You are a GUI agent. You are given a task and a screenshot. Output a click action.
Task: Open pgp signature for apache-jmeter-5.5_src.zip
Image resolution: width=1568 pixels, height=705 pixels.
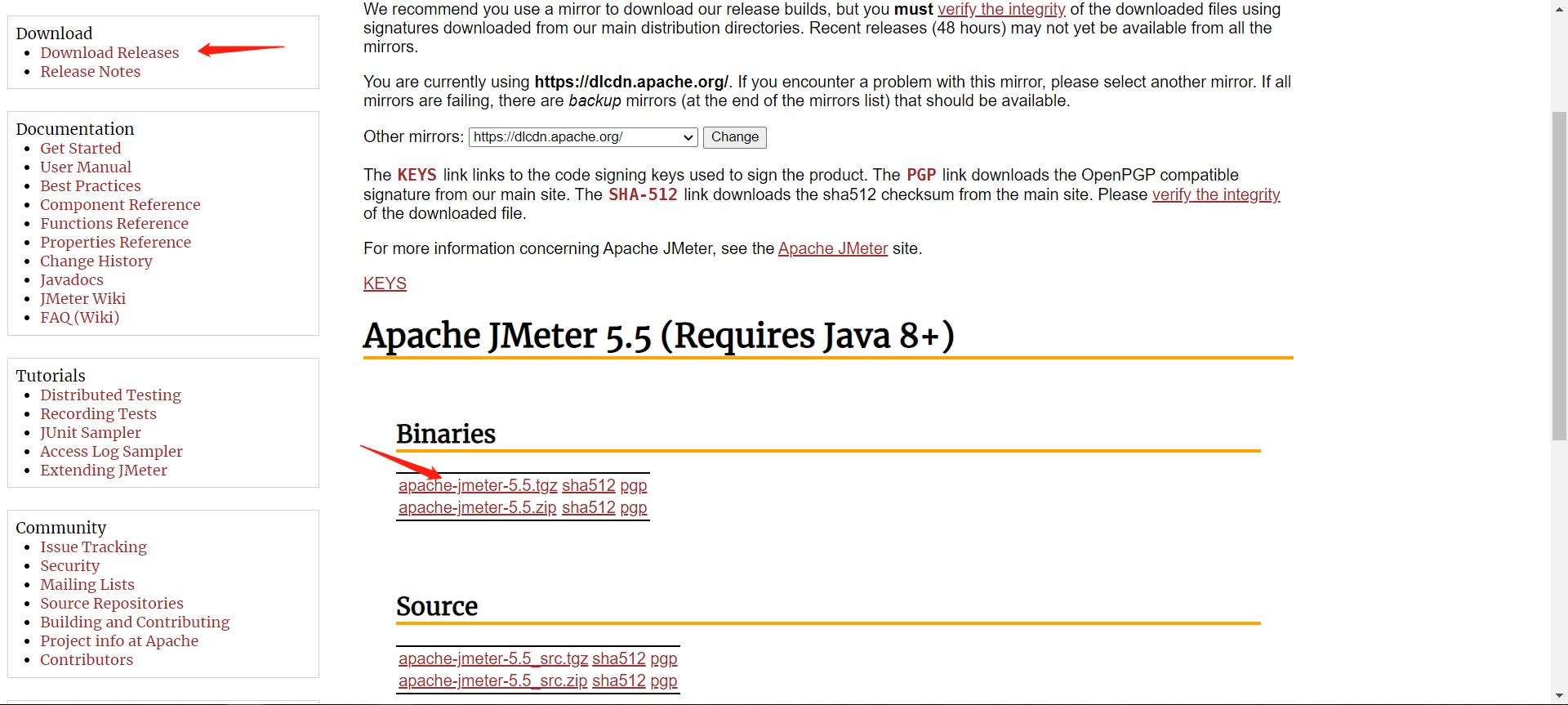664,681
